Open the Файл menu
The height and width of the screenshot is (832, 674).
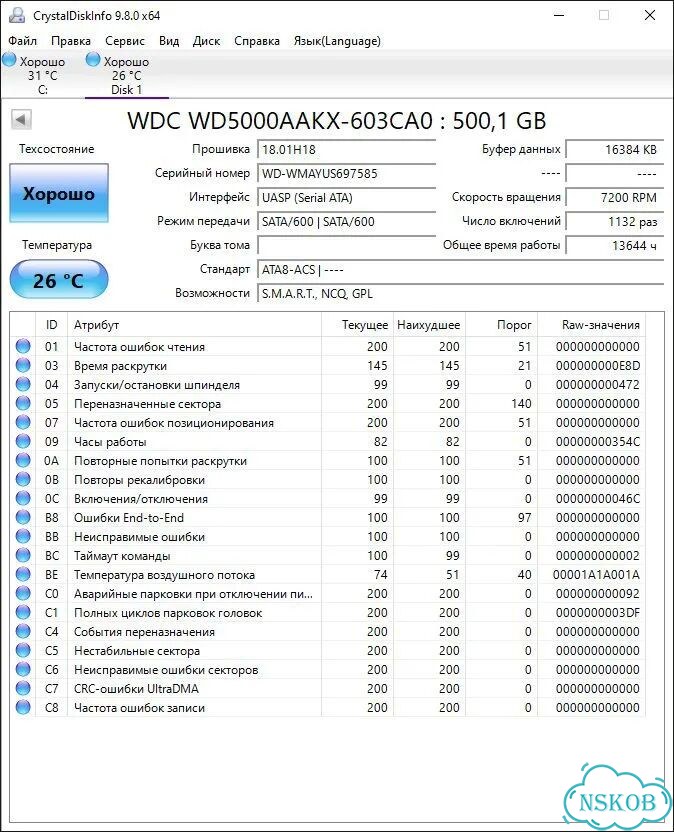click(22, 41)
